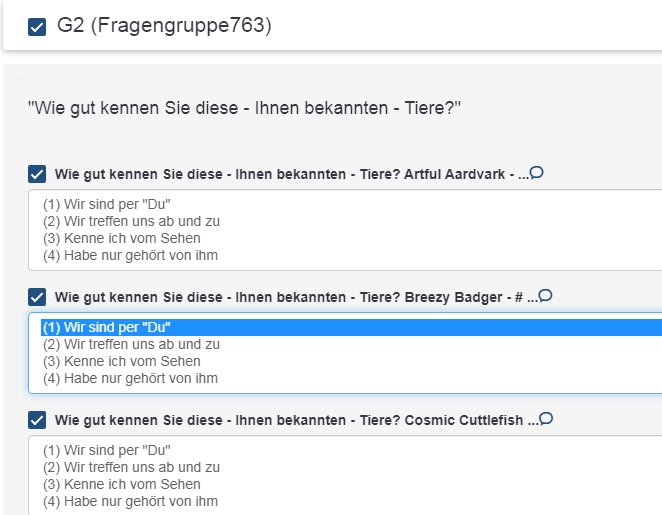The height and width of the screenshot is (515, 662).
Task: Choose '(2) Wir treffen uns ab und zu' for Breezy Badger
Action: click(x=131, y=344)
